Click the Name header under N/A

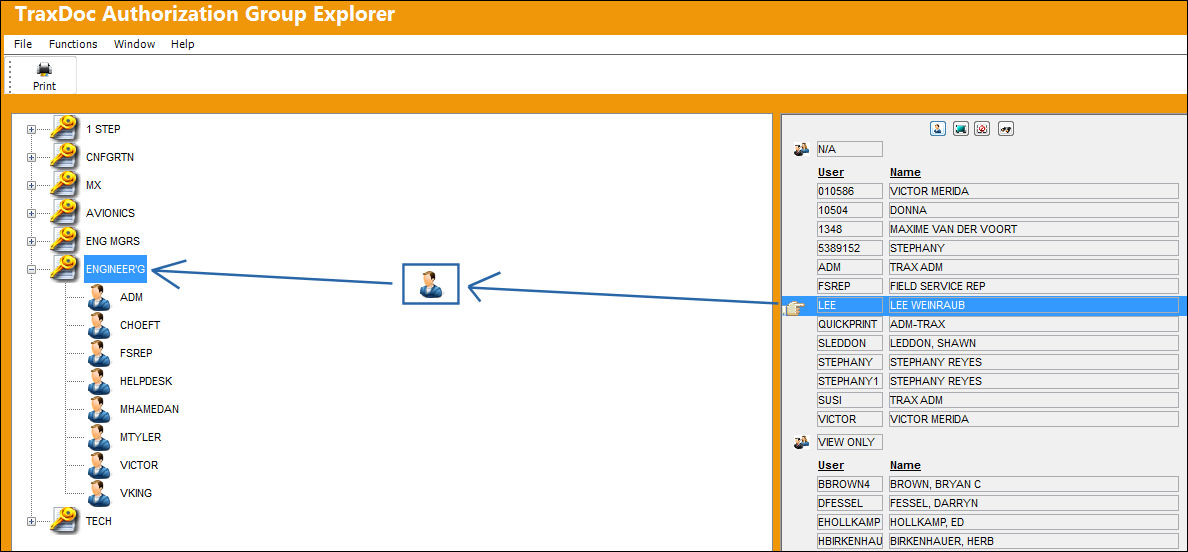(x=905, y=172)
